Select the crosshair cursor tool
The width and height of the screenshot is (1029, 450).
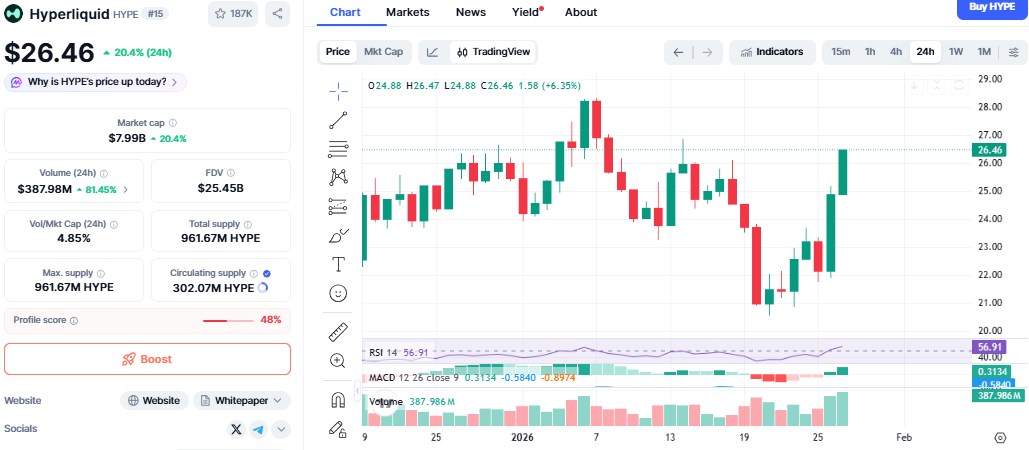[338, 90]
